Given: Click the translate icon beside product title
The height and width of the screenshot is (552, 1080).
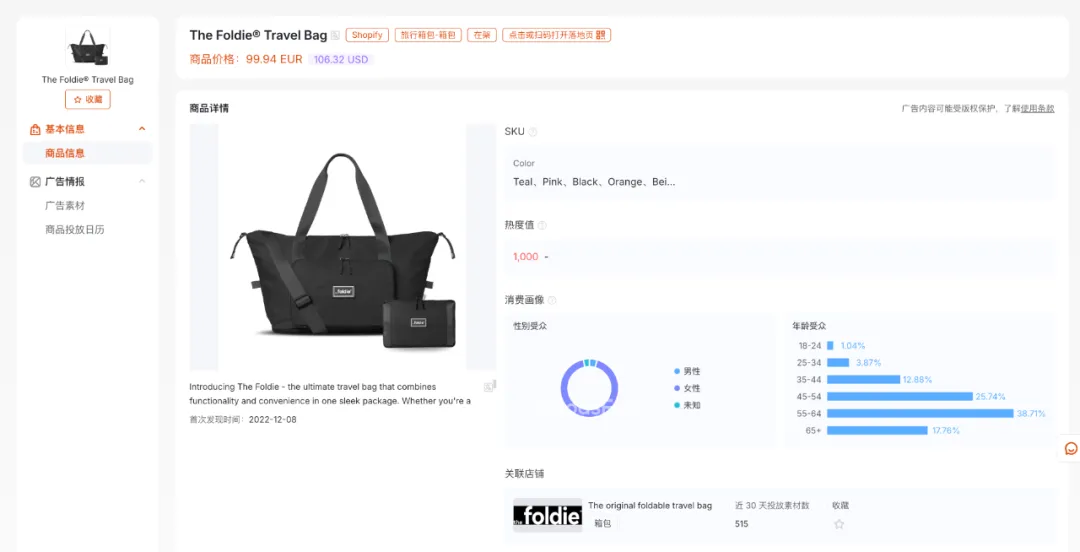Looking at the screenshot, I should tap(335, 35).
